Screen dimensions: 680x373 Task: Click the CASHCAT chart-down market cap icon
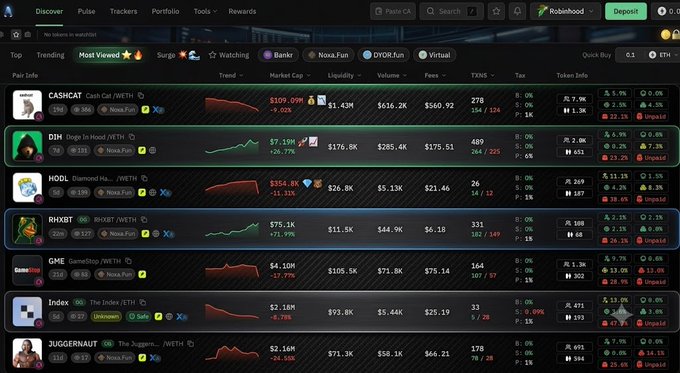tap(321, 100)
